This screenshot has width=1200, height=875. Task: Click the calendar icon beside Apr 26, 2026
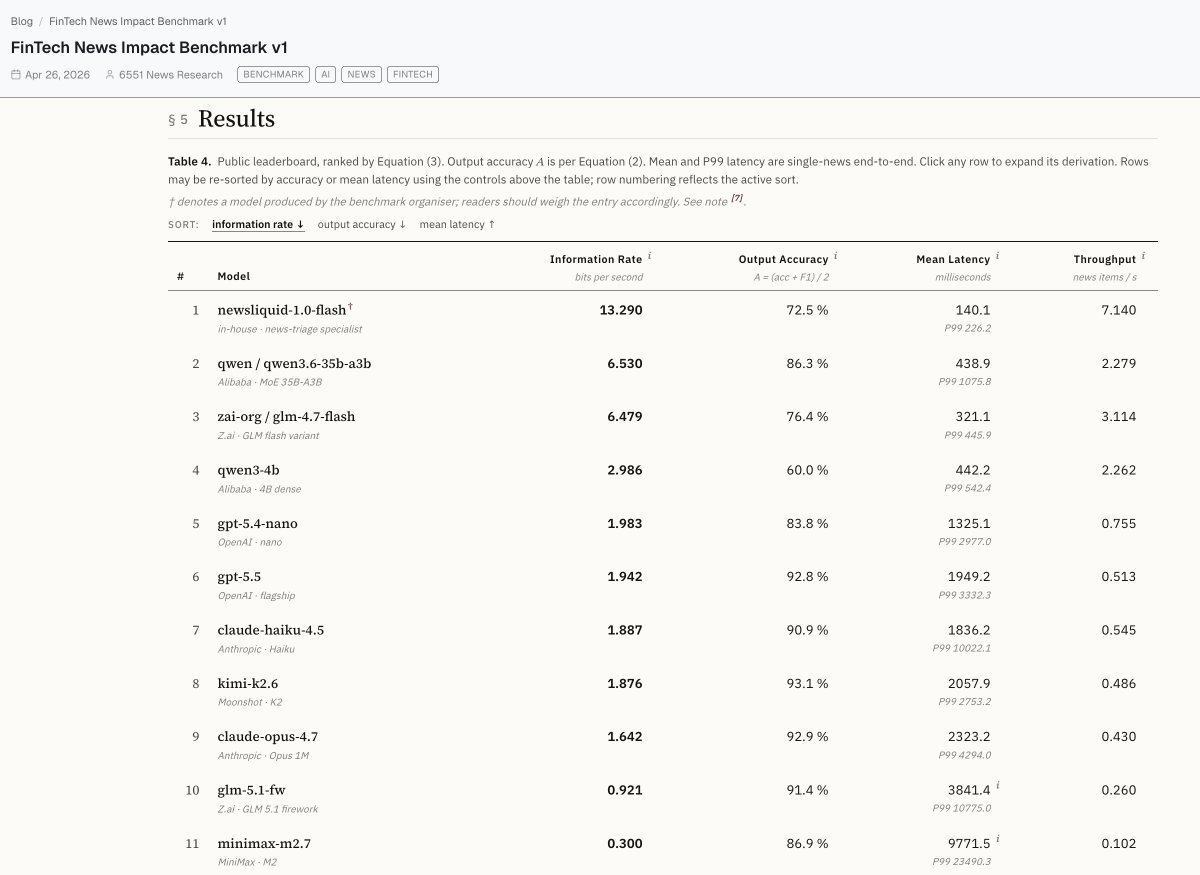(16, 75)
